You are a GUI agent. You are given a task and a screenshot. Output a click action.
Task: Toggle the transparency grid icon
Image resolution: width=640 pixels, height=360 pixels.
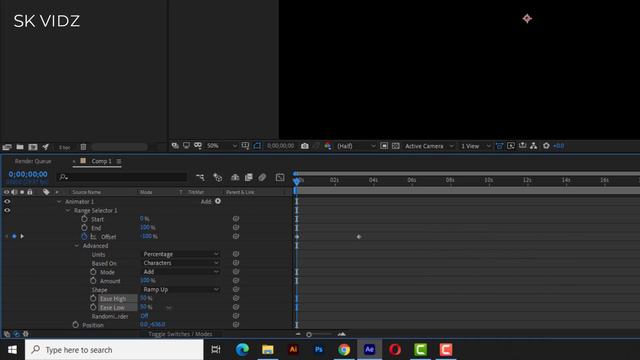coord(396,146)
